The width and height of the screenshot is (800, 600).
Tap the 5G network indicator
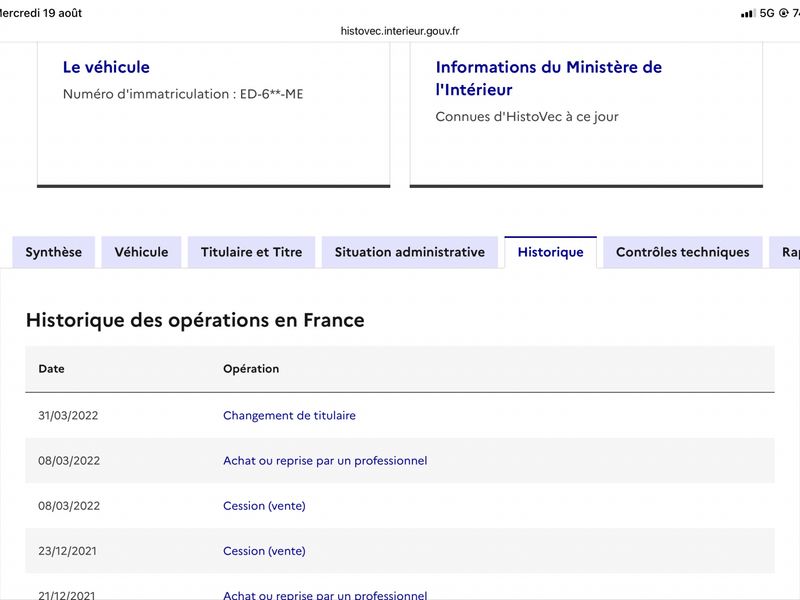(767, 13)
